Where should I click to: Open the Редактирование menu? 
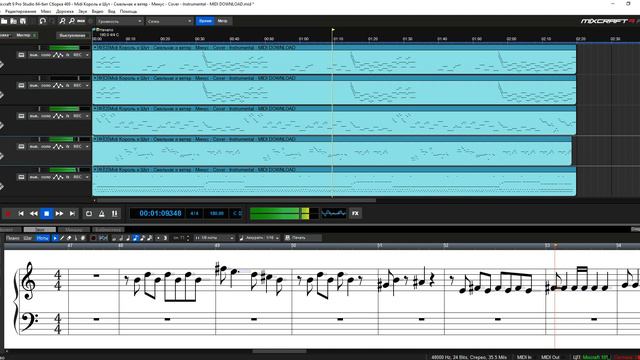[x=20, y=11]
